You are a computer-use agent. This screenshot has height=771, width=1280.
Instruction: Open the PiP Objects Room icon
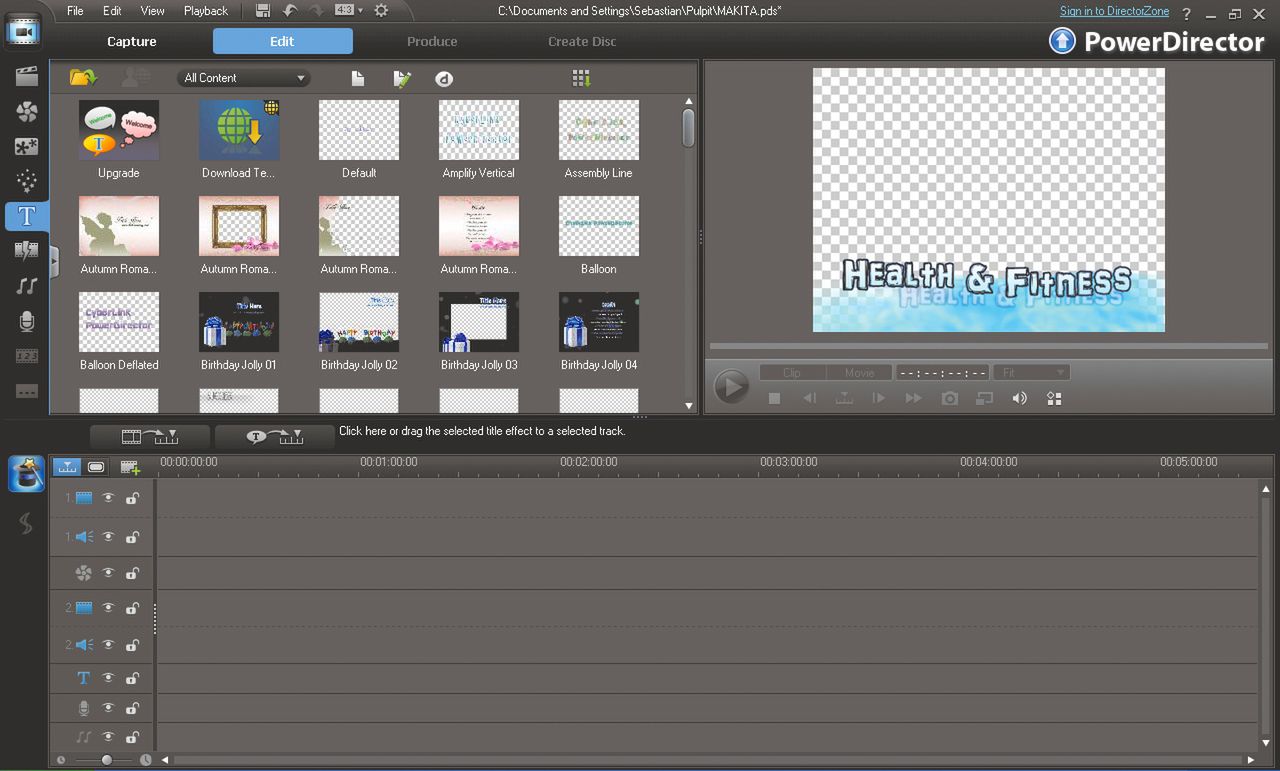pyautogui.click(x=27, y=146)
